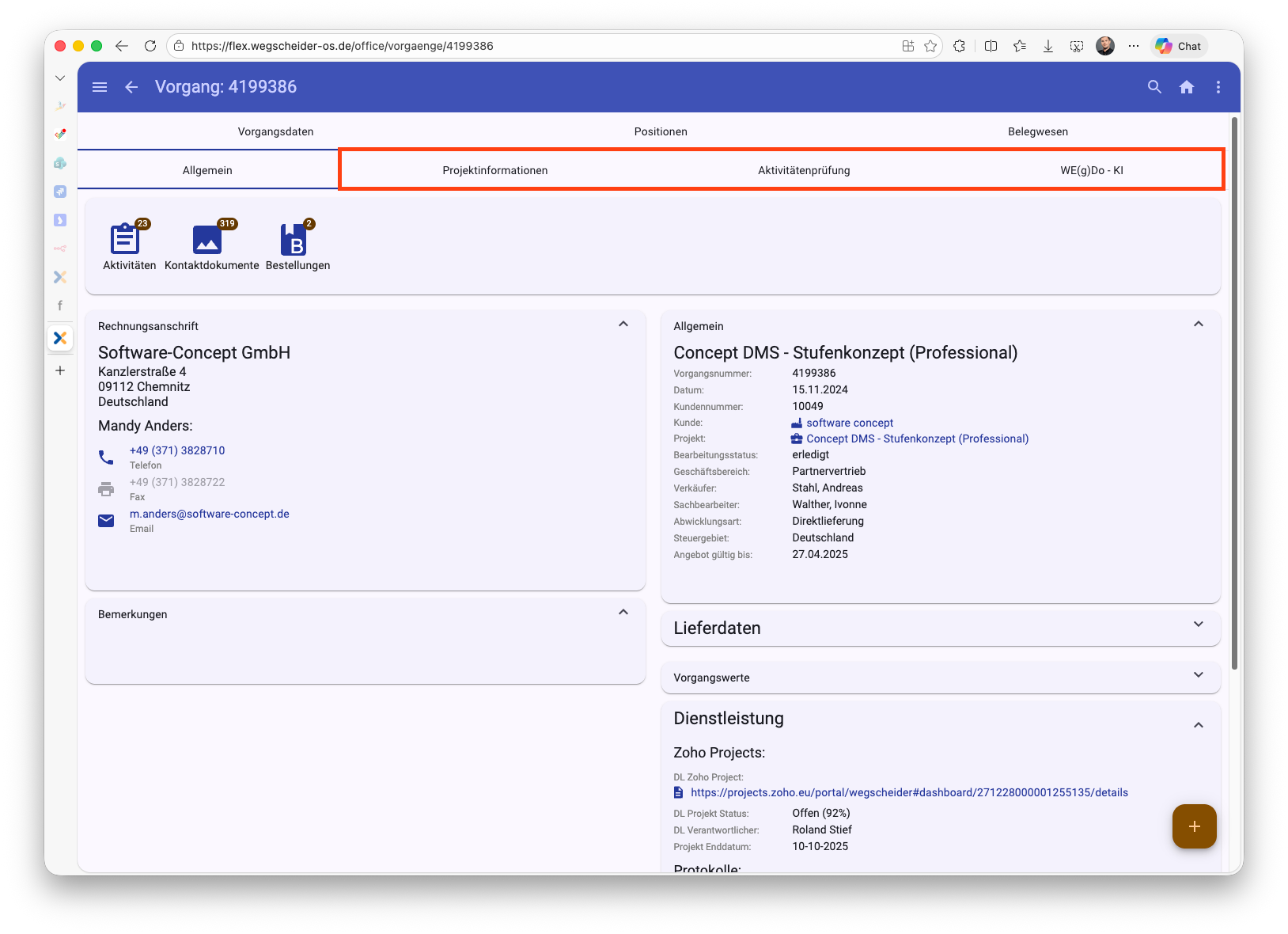This screenshot has width=1288, height=934.
Task: Open the Zoho Projects dashboard link
Action: tap(909, 792)
